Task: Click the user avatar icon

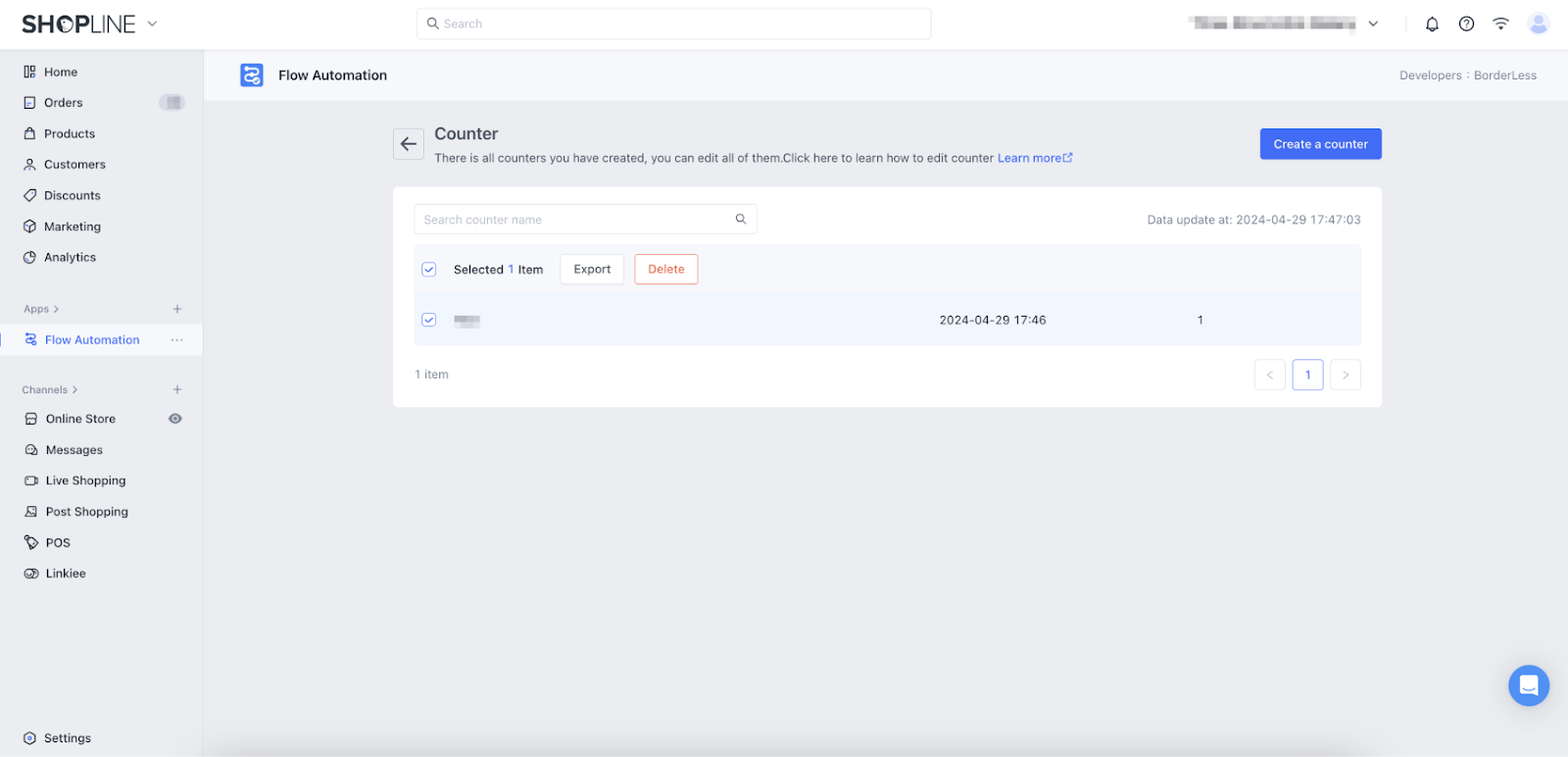Action: 1538,25
